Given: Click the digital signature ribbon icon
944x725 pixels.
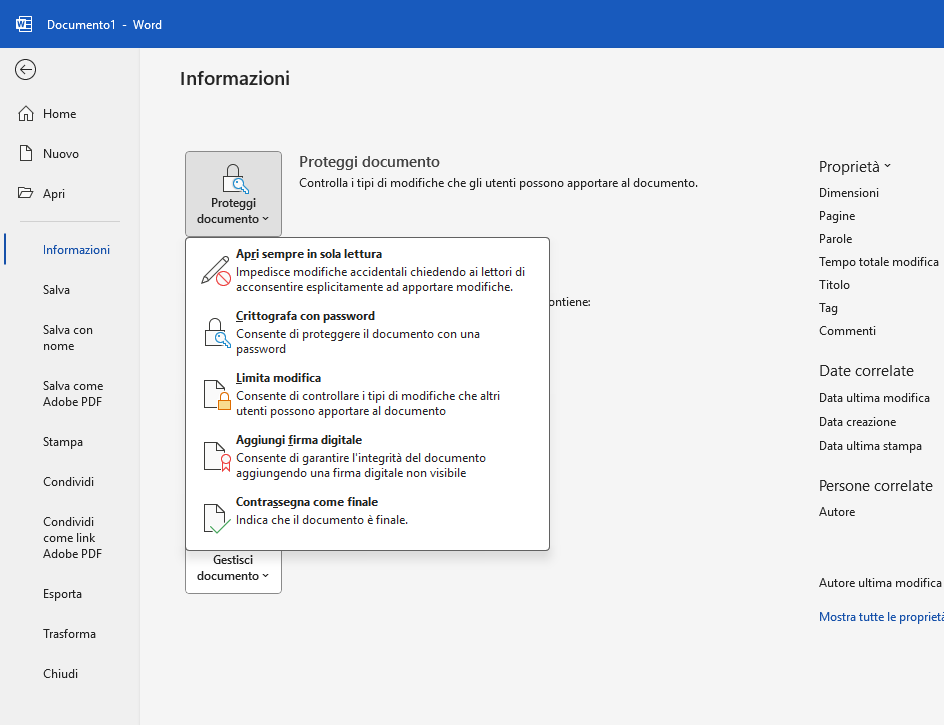Looking at the screenshot, I should 215,457.
